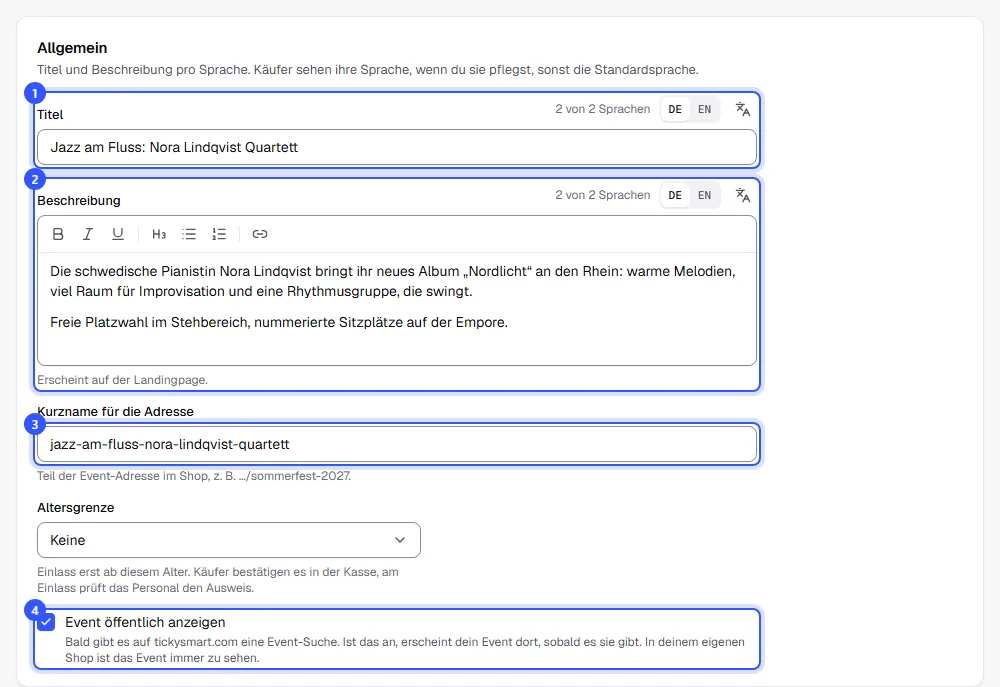1000x687 pixels.
Task: Toggle bold formatting in the Beschreibung editor
Action: coord(58,234)
